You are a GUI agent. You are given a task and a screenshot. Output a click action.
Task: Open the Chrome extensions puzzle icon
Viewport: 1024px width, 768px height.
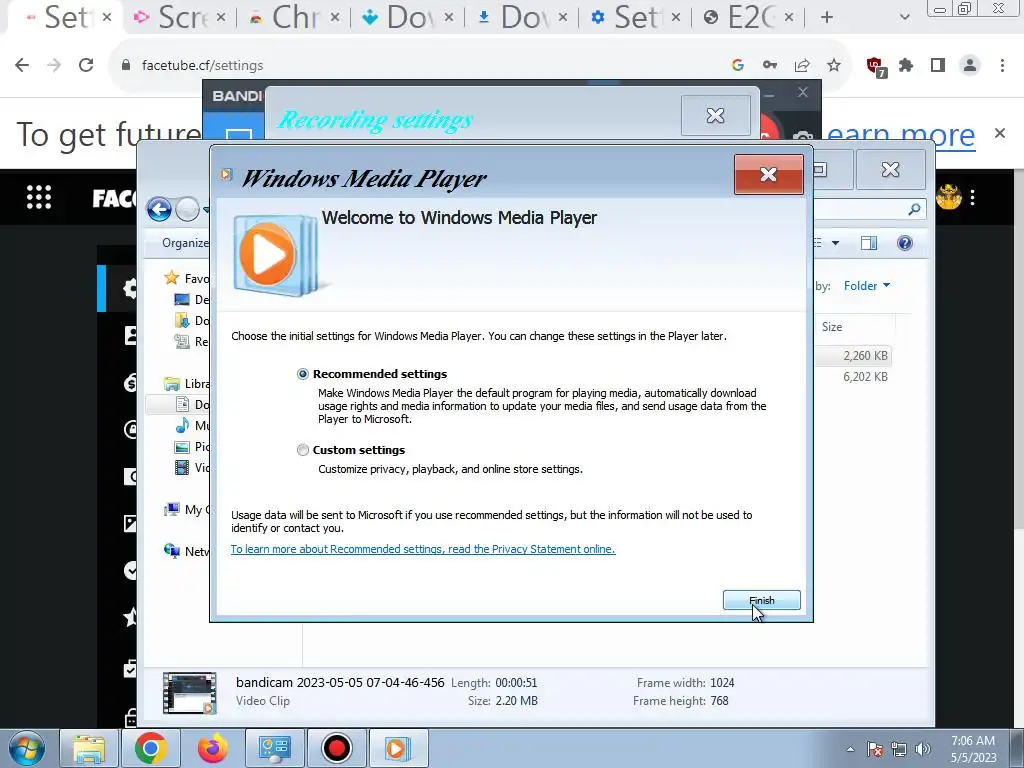906,65
